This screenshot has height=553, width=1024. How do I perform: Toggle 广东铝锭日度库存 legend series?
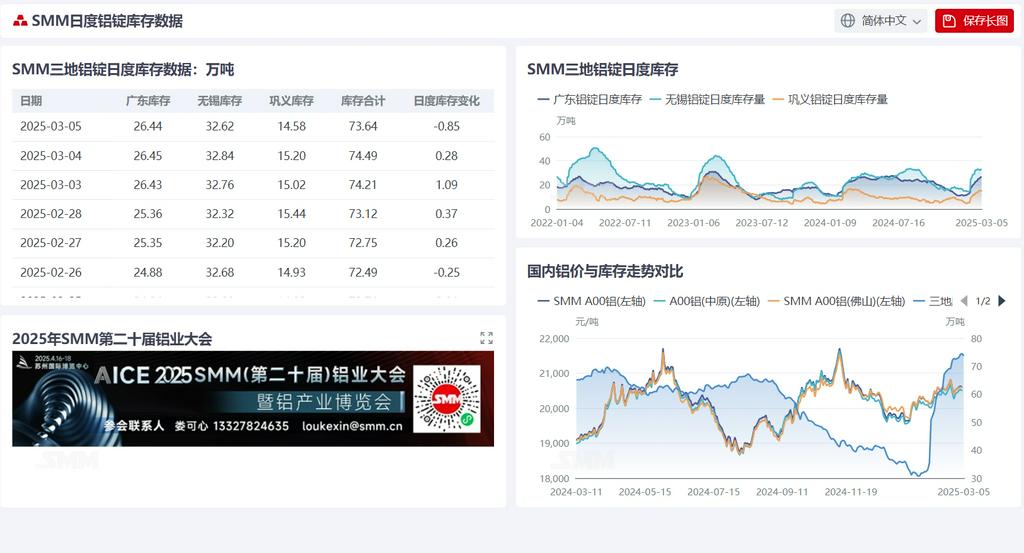pos(590,99)
